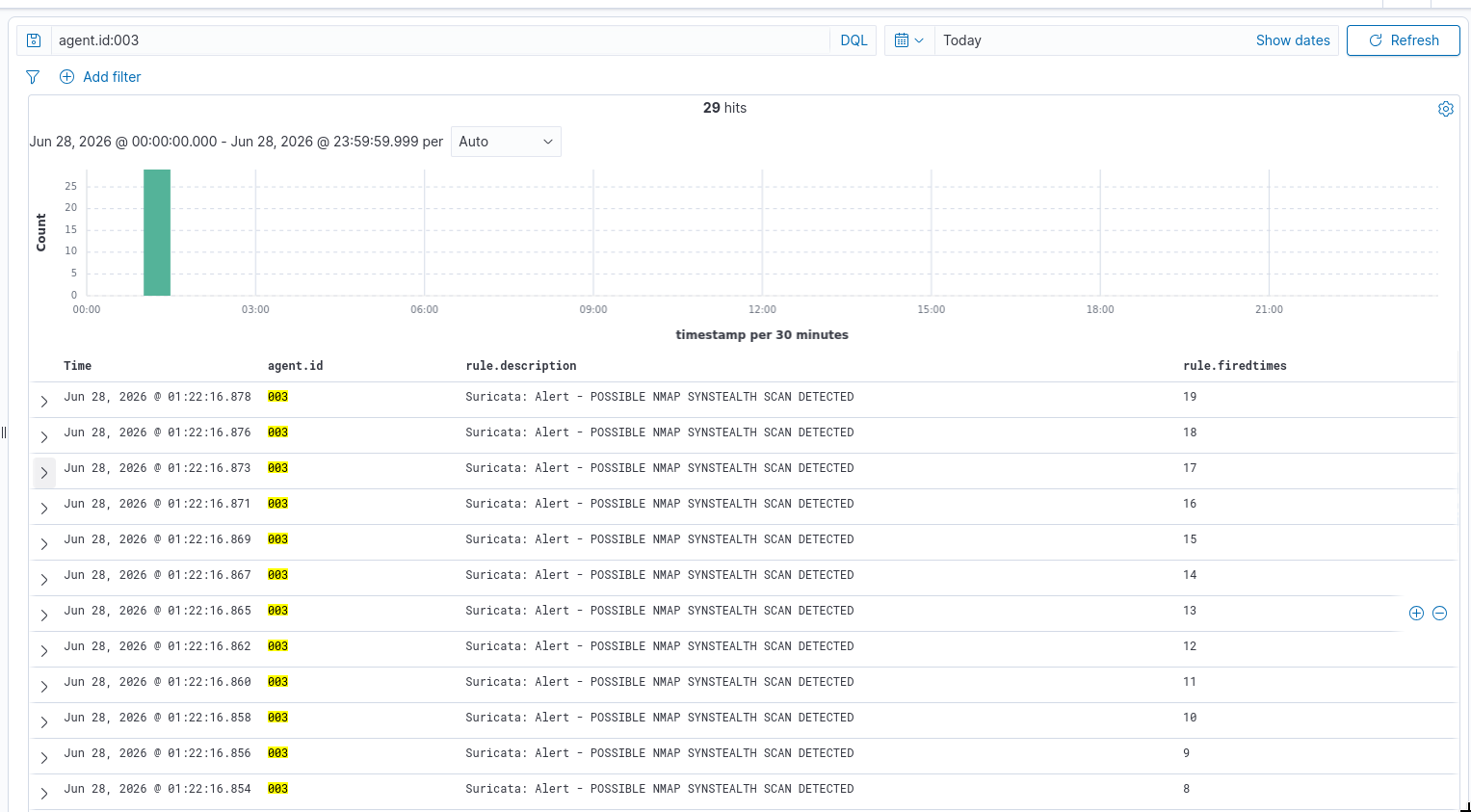Click firedtimes value 18
This screenshot has height=812, width=1471.
click(x=1190, y=432)
